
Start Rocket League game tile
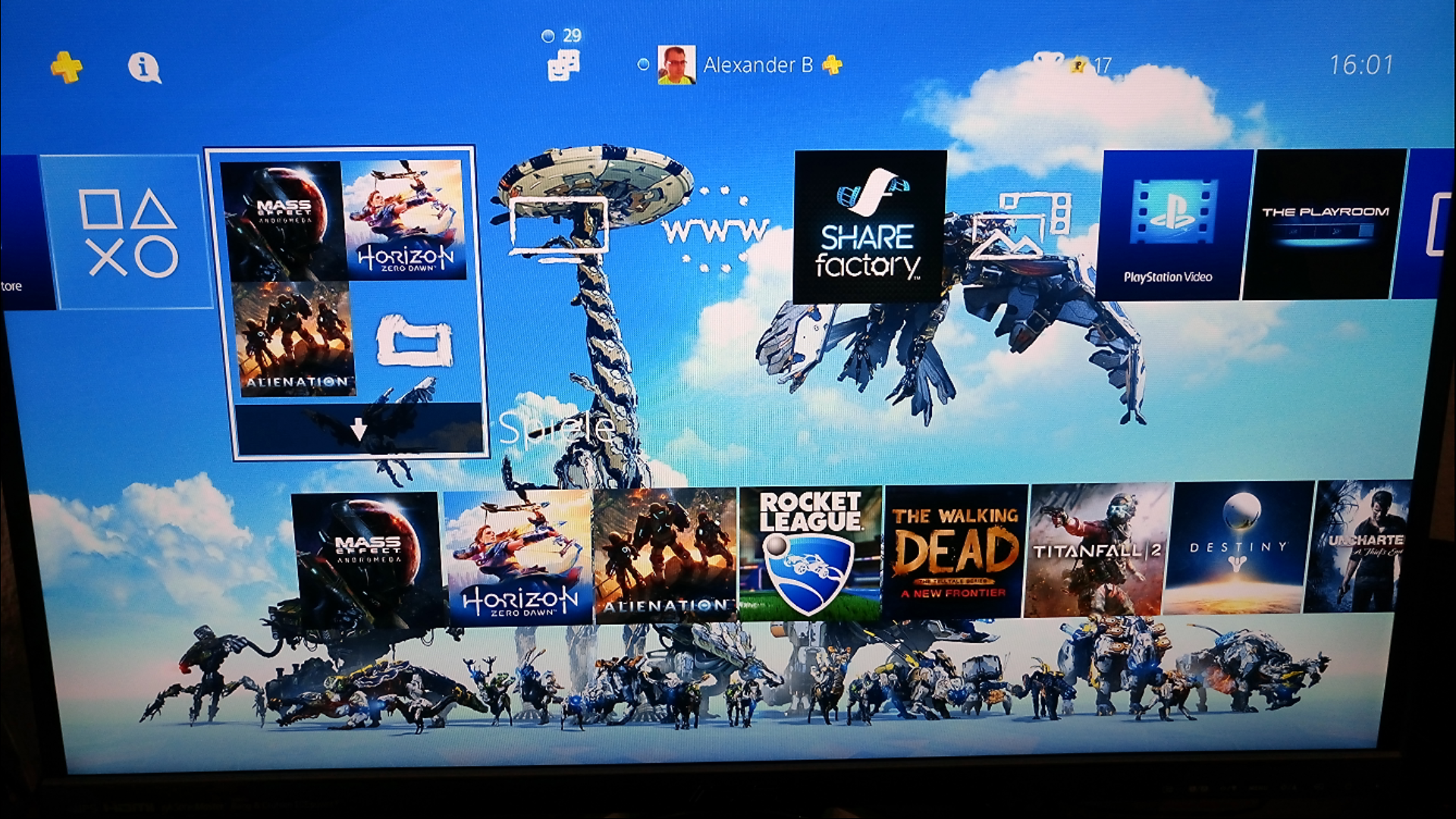click(810, 554)
